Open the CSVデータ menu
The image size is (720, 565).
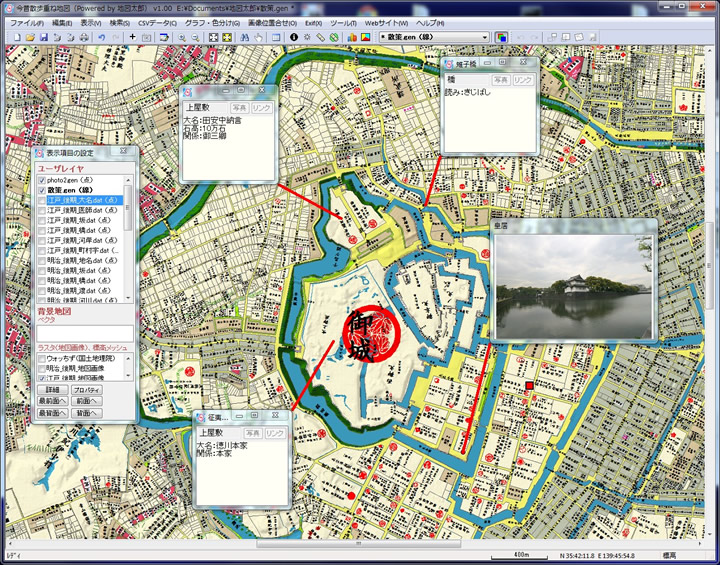pyautogui.click(x=156, y=21)
